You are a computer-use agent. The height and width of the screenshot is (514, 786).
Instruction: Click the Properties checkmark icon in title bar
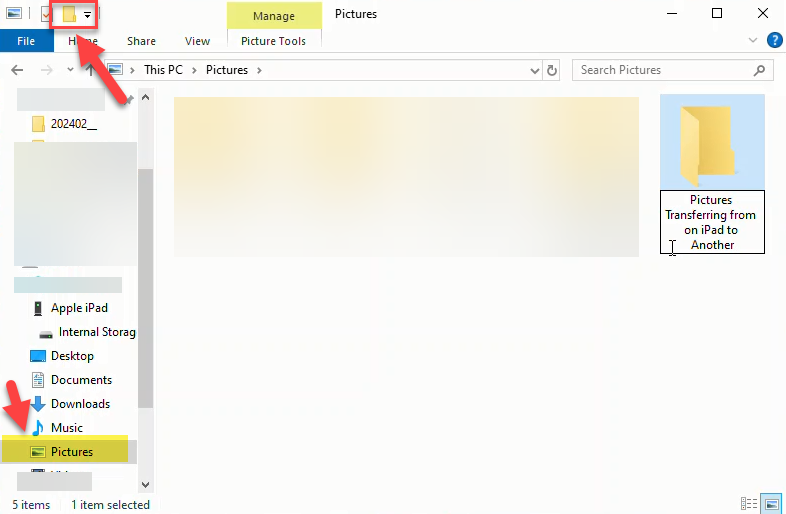click(x=46, y=15)
